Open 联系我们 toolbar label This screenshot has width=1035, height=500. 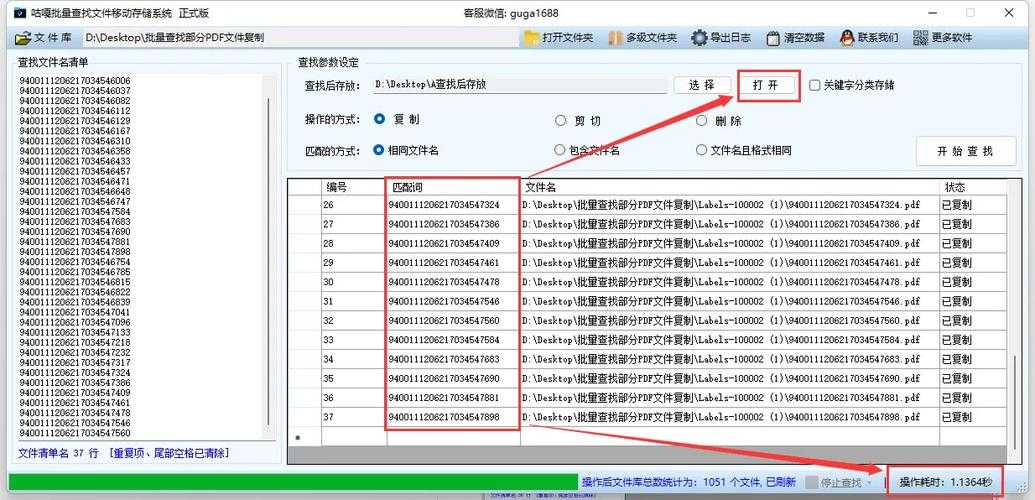[x=878, y=38]
